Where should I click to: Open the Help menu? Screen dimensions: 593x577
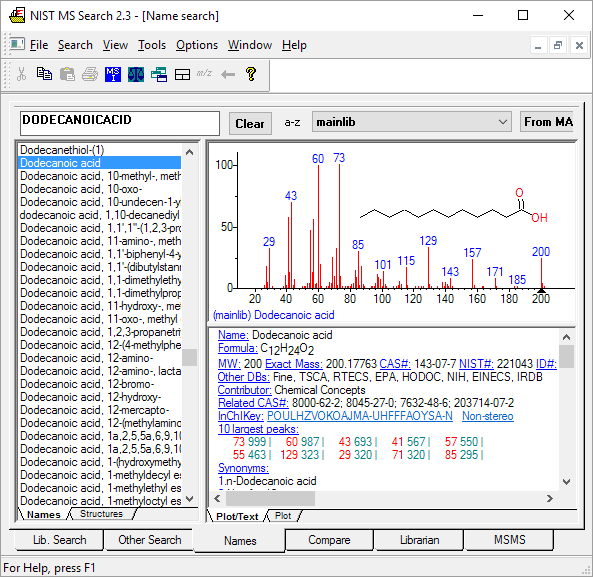pos(294,45)
